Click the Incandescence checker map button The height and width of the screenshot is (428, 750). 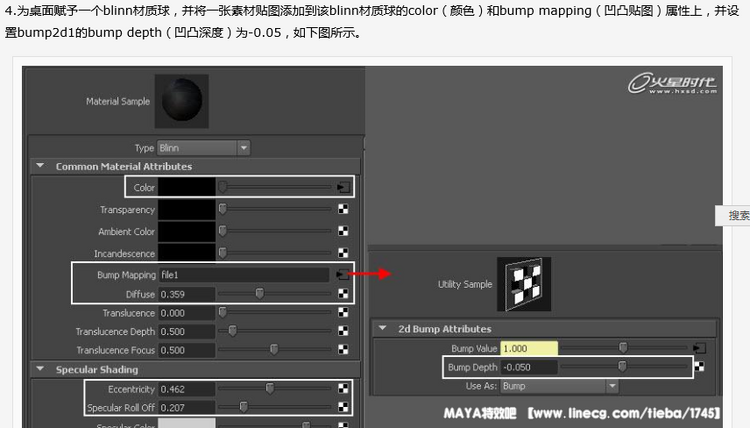[x=343, y=254]
